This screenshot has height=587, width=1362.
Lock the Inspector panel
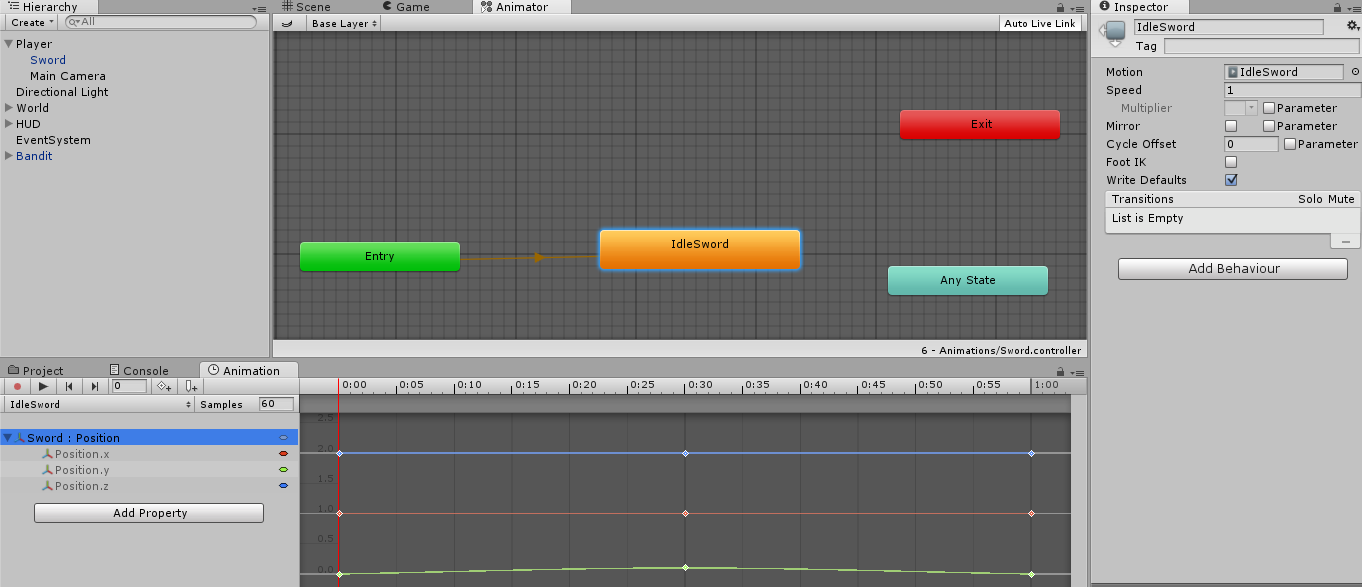(1338, 7)
